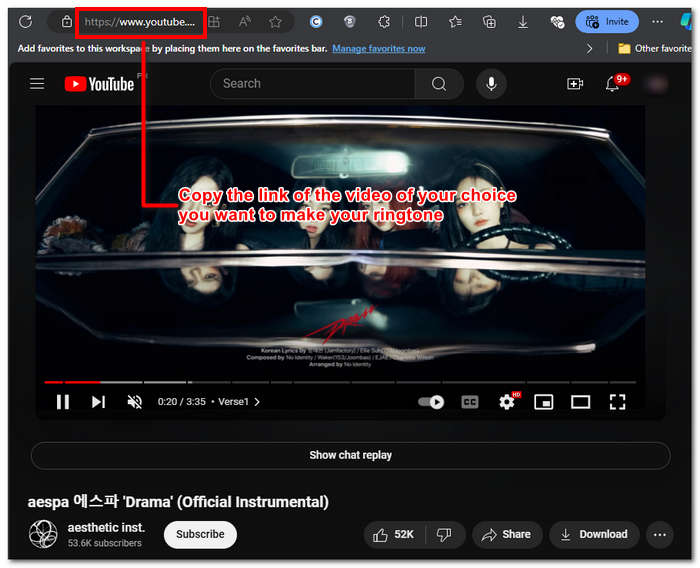
Task: Like the video with 52K likes
Action: pyautogui.click(x=394, y=535)
